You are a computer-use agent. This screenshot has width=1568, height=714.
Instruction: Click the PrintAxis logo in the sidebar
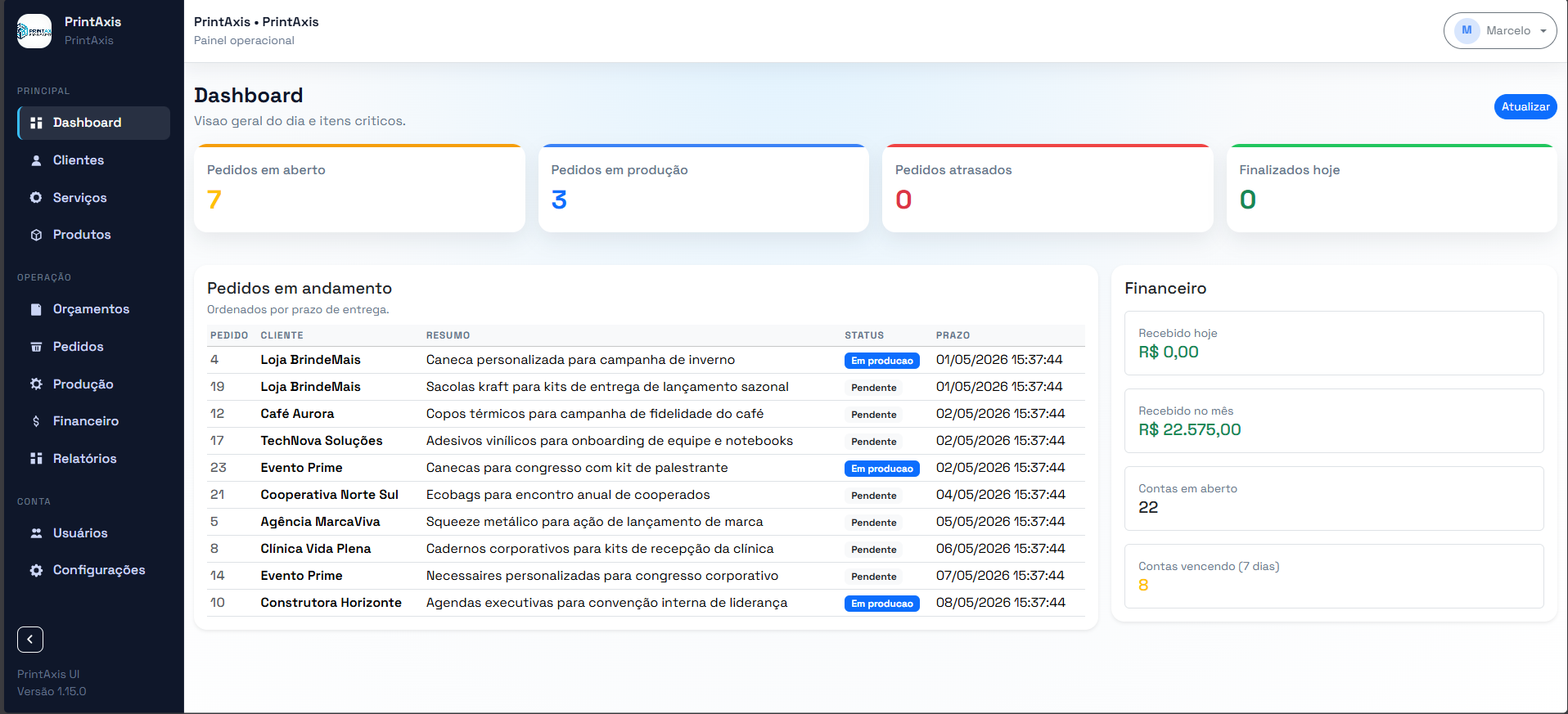(x=34, y=31)
